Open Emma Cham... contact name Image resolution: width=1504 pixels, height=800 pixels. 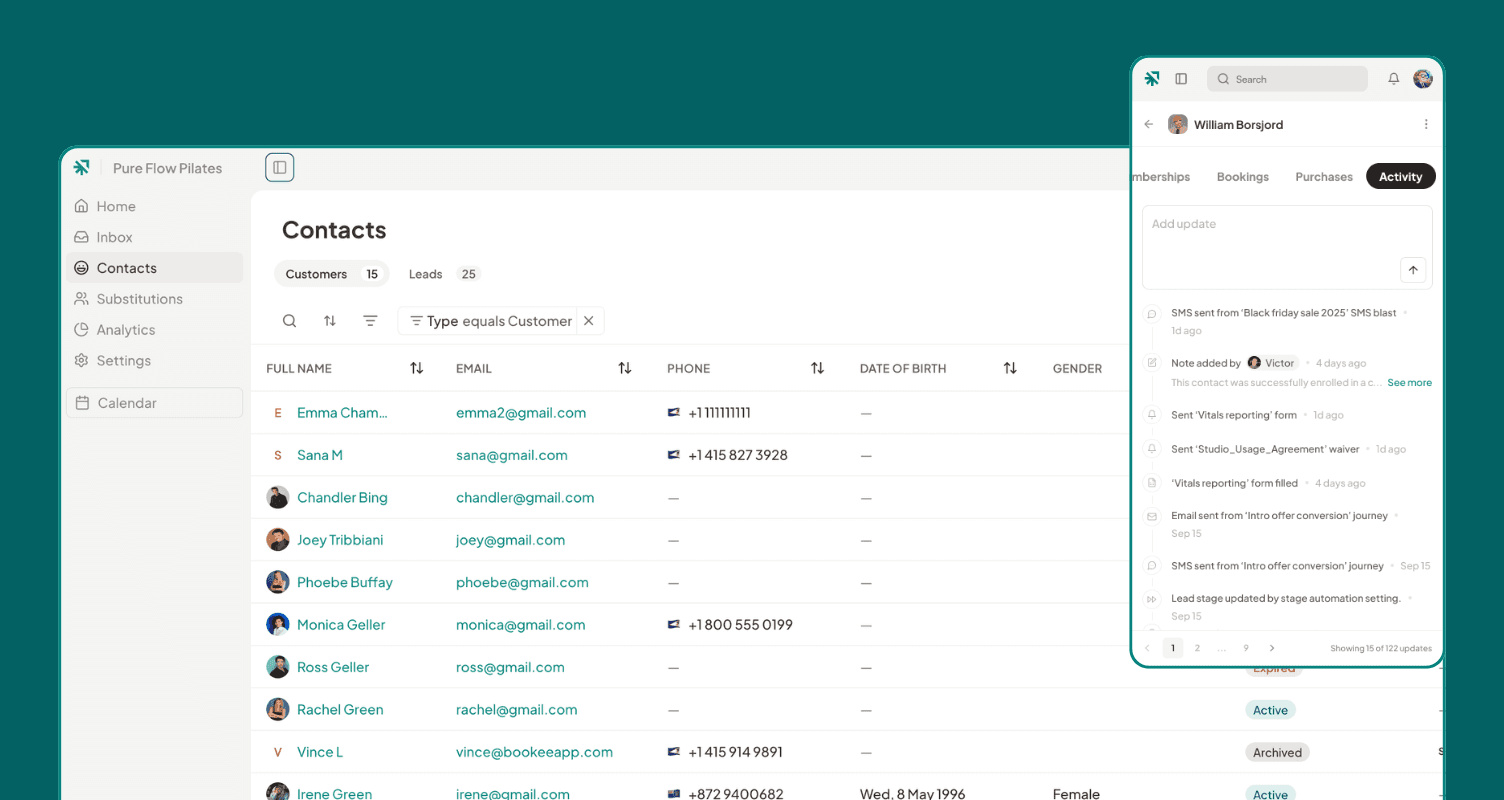coord(342,413)
